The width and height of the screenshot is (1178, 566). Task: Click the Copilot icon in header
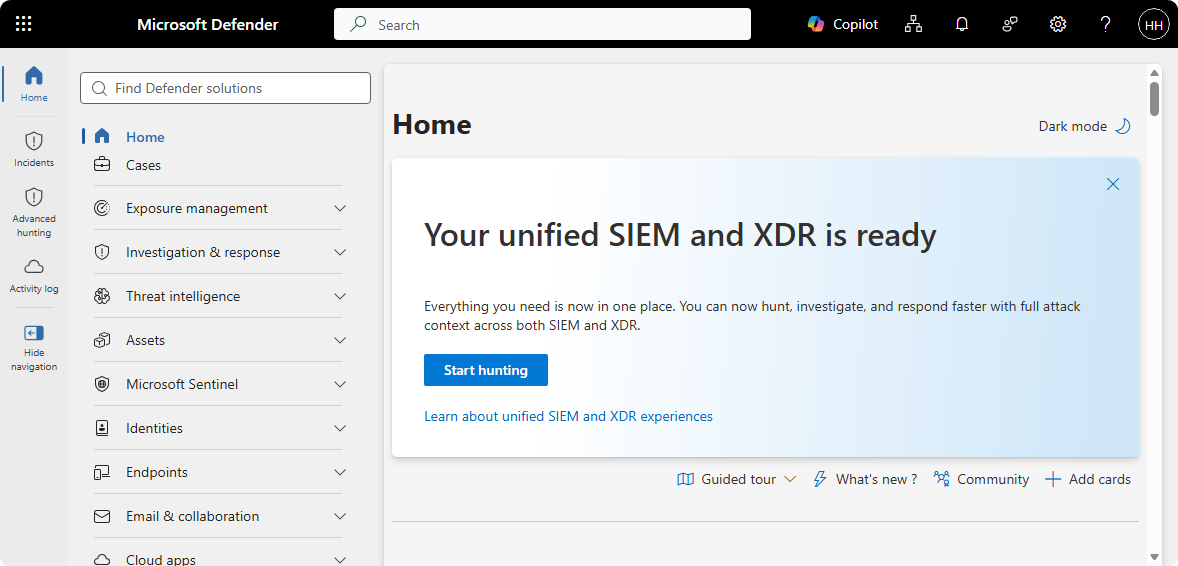pyautogui.click(x=816, y=24)
